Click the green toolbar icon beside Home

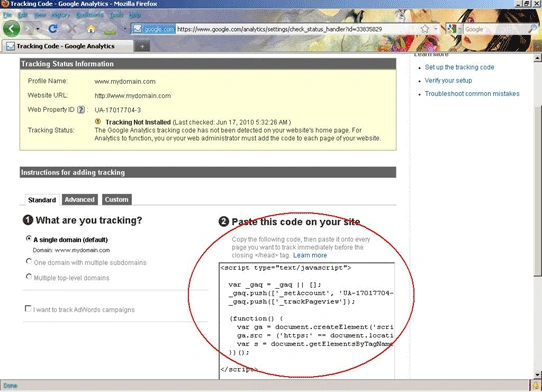tap(110, 30)
